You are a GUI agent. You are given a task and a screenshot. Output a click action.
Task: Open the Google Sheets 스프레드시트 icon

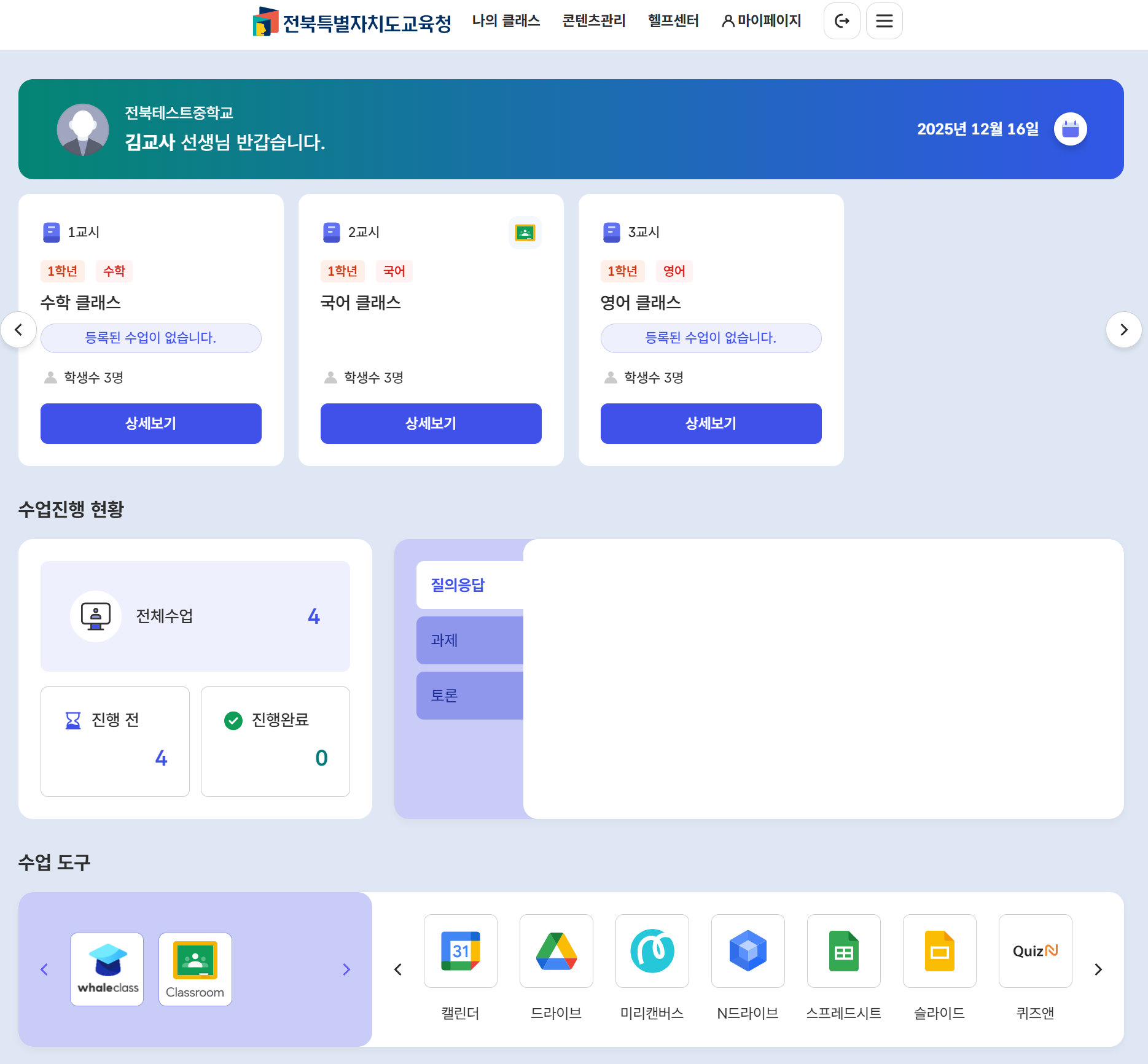[843, 950]
